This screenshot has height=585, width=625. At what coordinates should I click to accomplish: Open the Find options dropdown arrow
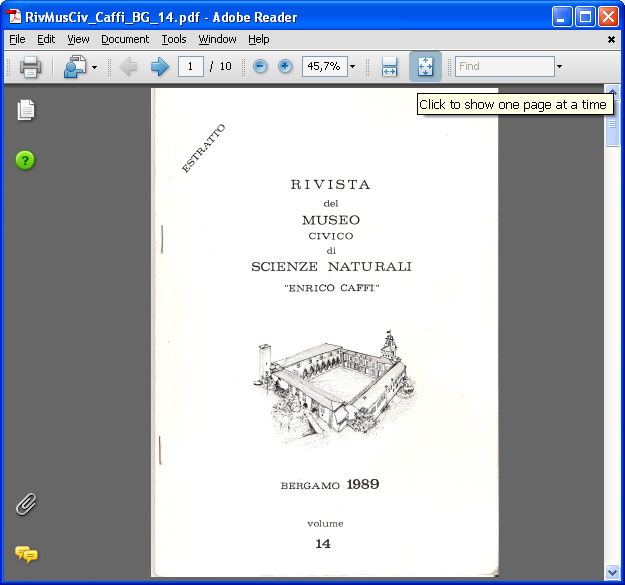[559, 67]
